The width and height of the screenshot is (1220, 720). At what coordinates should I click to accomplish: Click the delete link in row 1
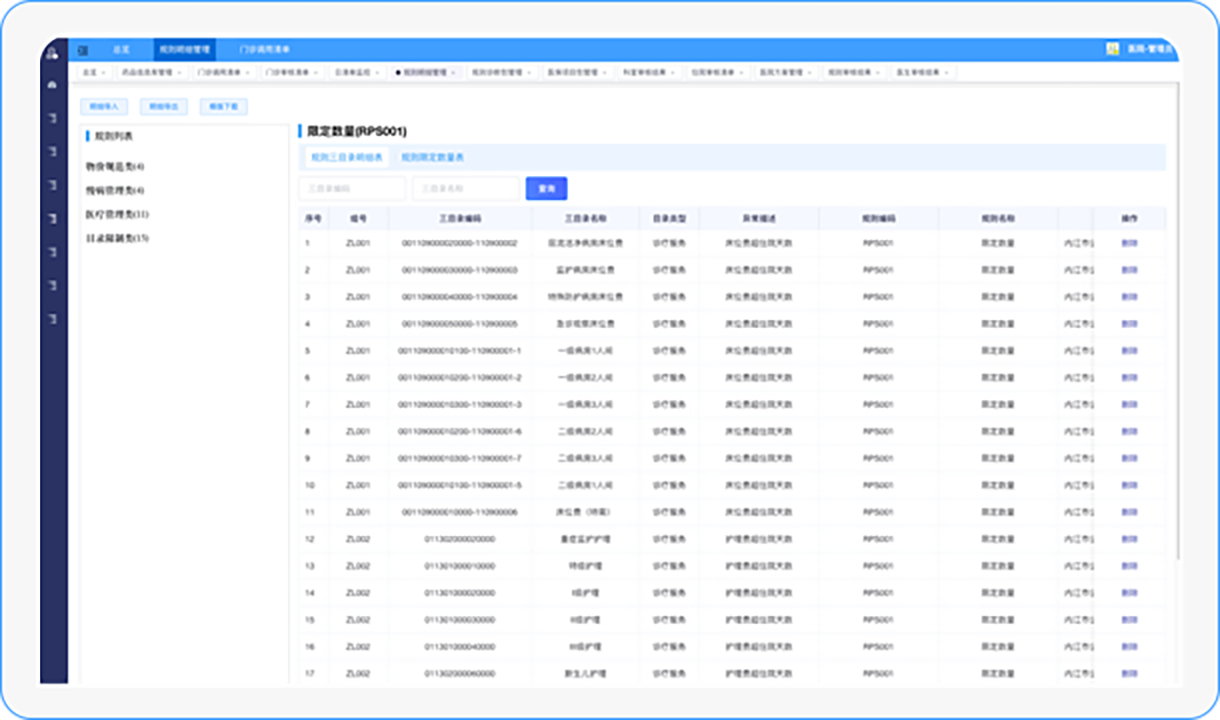(x=1129, y=243)
